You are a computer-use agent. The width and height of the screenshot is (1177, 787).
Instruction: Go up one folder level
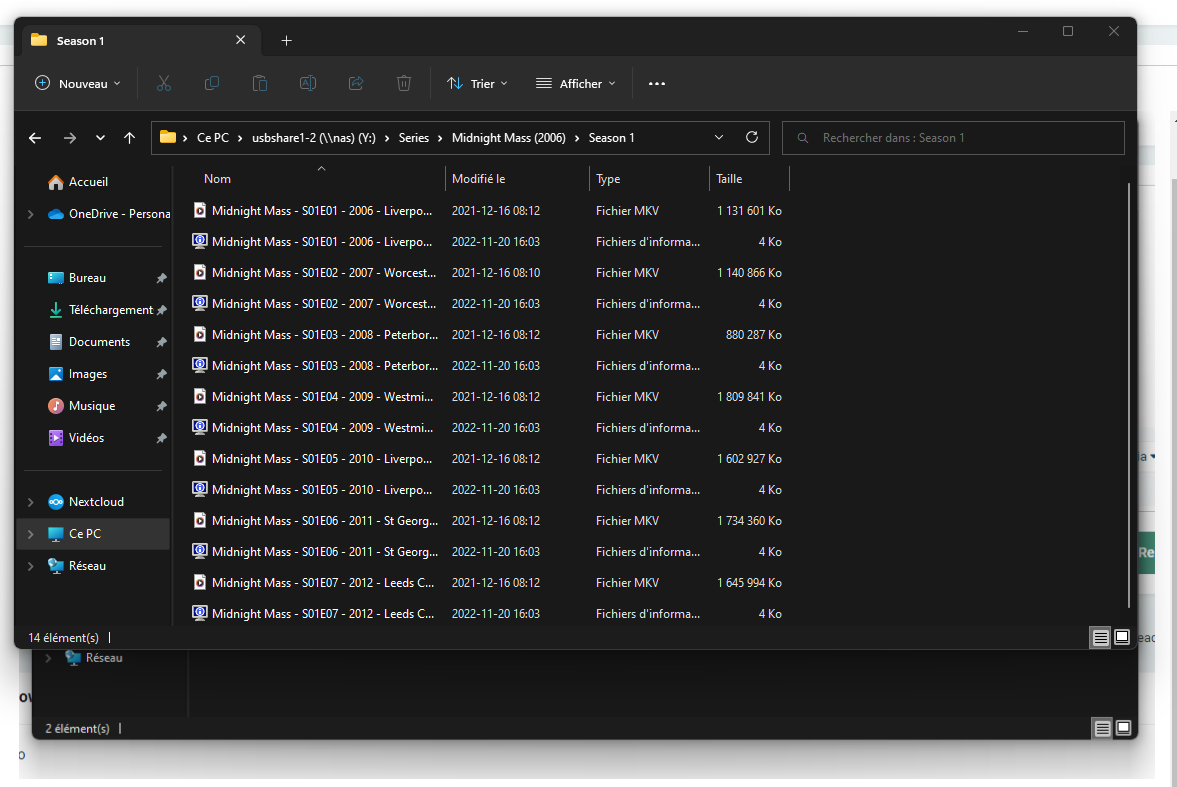(129, 138)
